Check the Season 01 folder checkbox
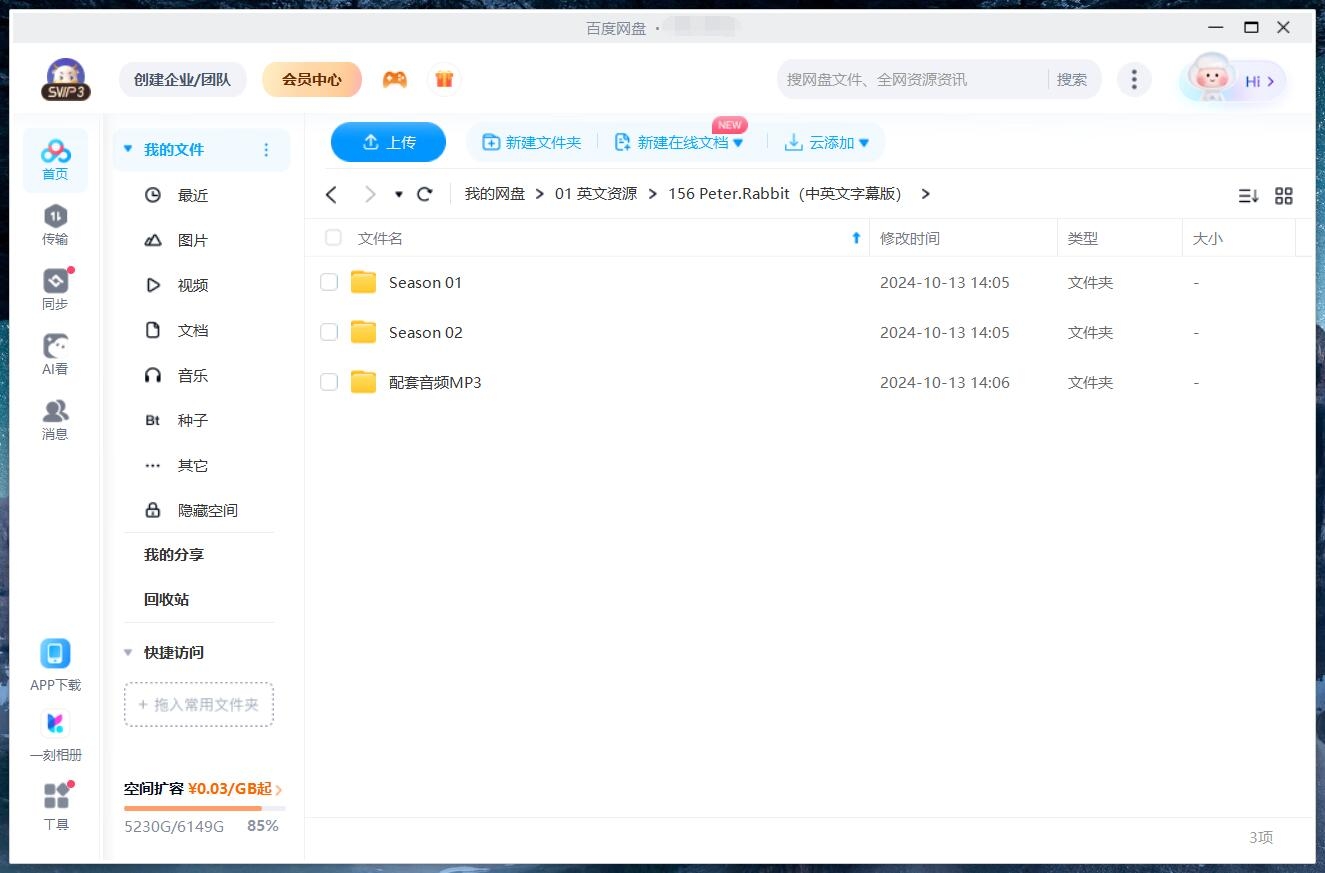This screenshot has height=873, width=1325. [x=329, y=282]
